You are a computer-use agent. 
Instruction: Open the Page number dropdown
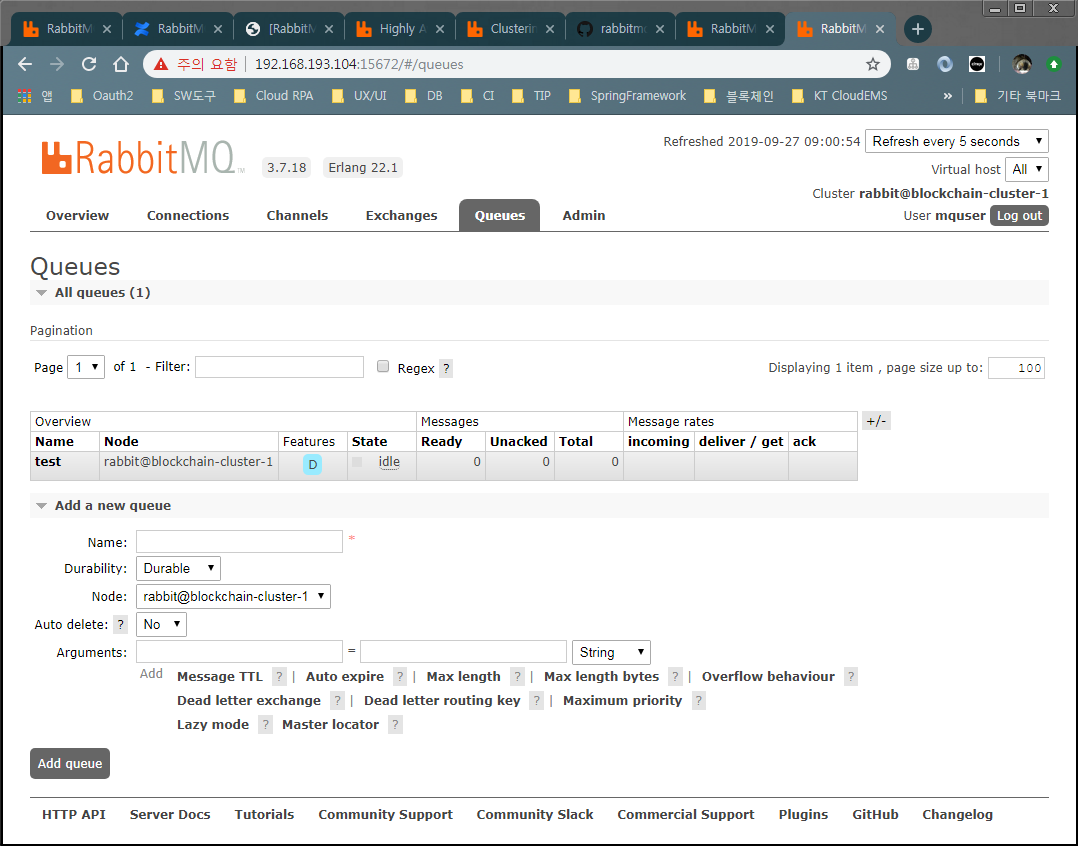click(86, 368)
